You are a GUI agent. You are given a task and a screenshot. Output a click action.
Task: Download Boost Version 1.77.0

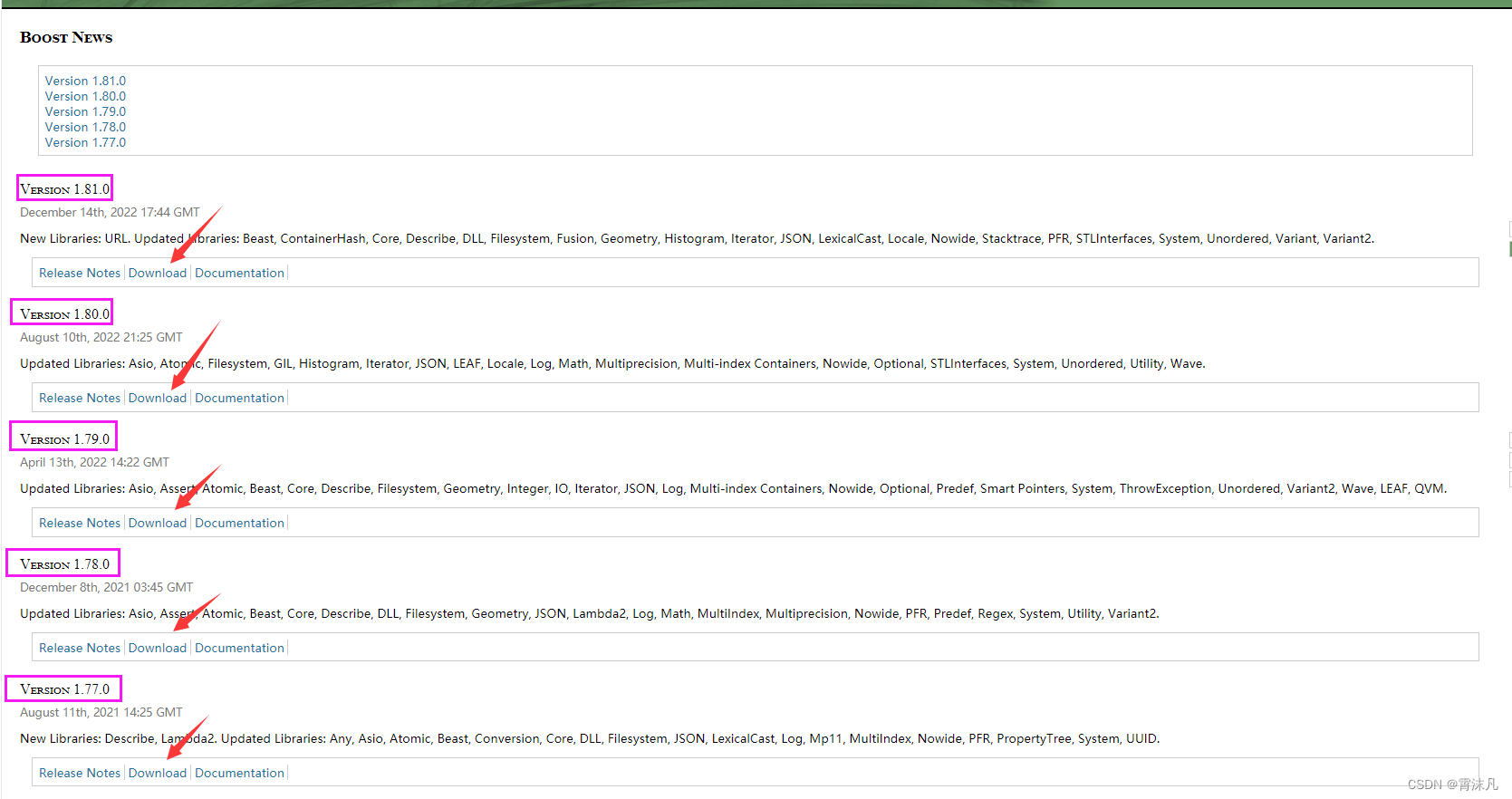158,773
